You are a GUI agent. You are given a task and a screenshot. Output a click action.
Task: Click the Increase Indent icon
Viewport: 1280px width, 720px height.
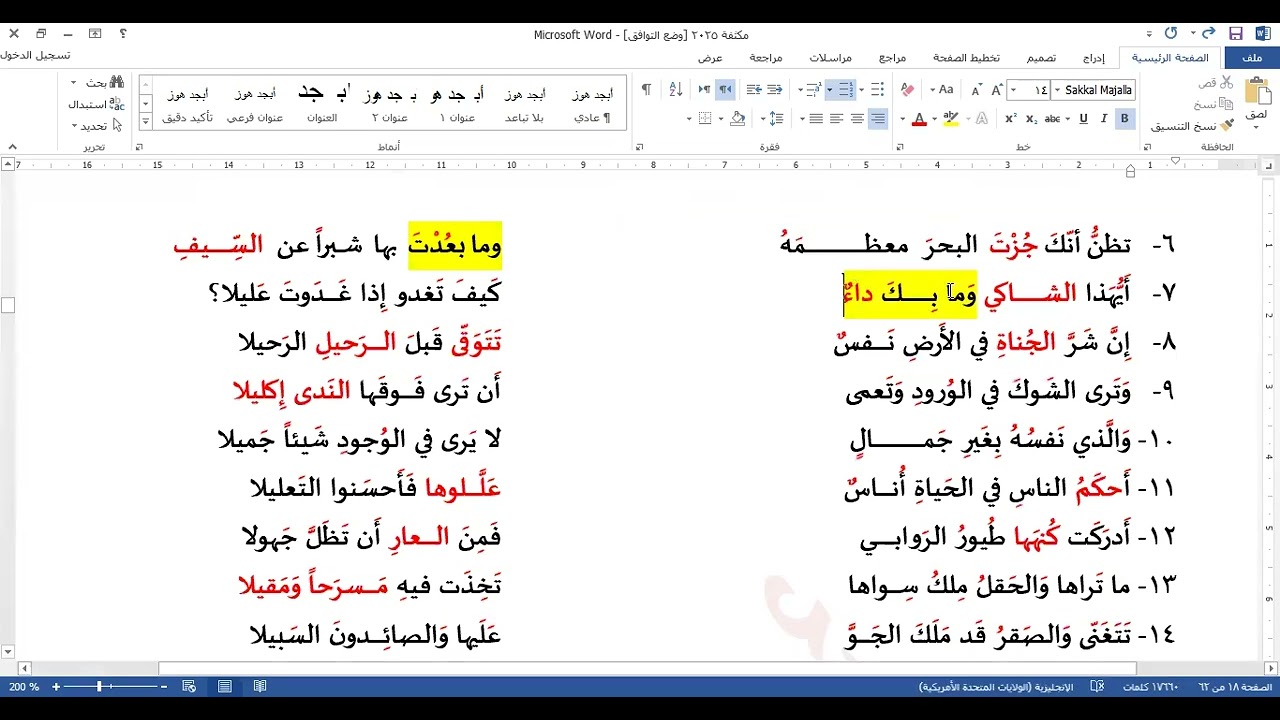[x=754, y=90]
